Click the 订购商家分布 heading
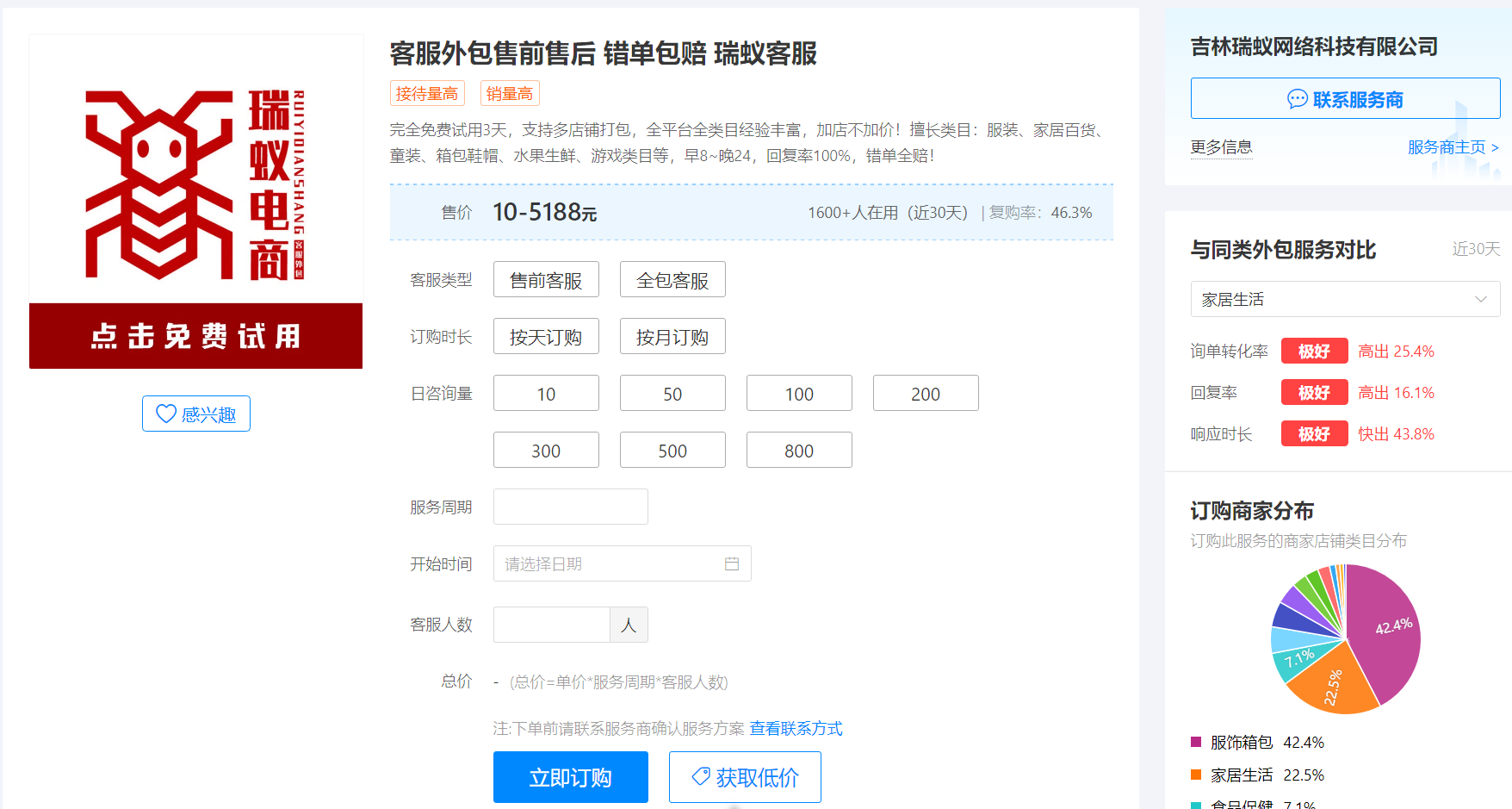The width and height of the screenshot is (1512, 809). coord(1252,511)
